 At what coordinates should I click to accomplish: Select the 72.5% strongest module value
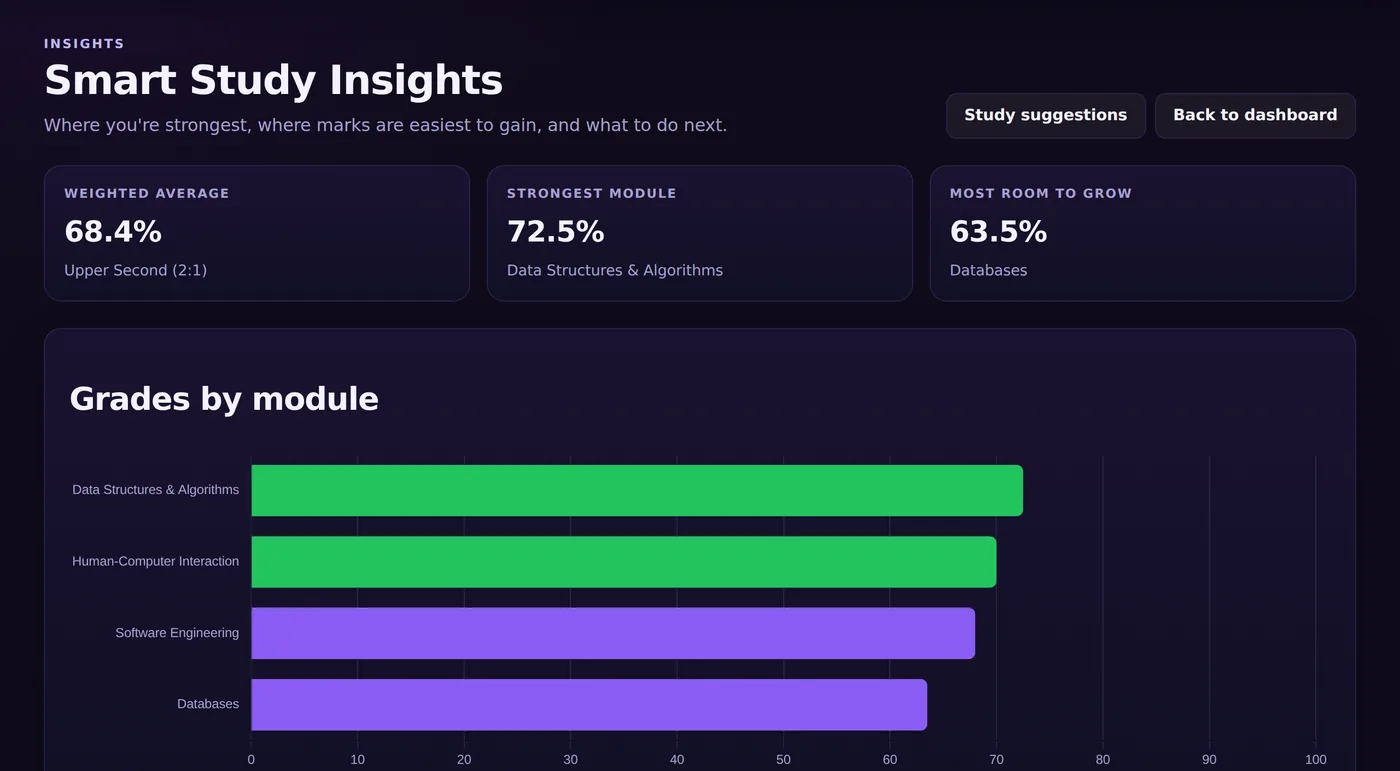click(556, 232)
